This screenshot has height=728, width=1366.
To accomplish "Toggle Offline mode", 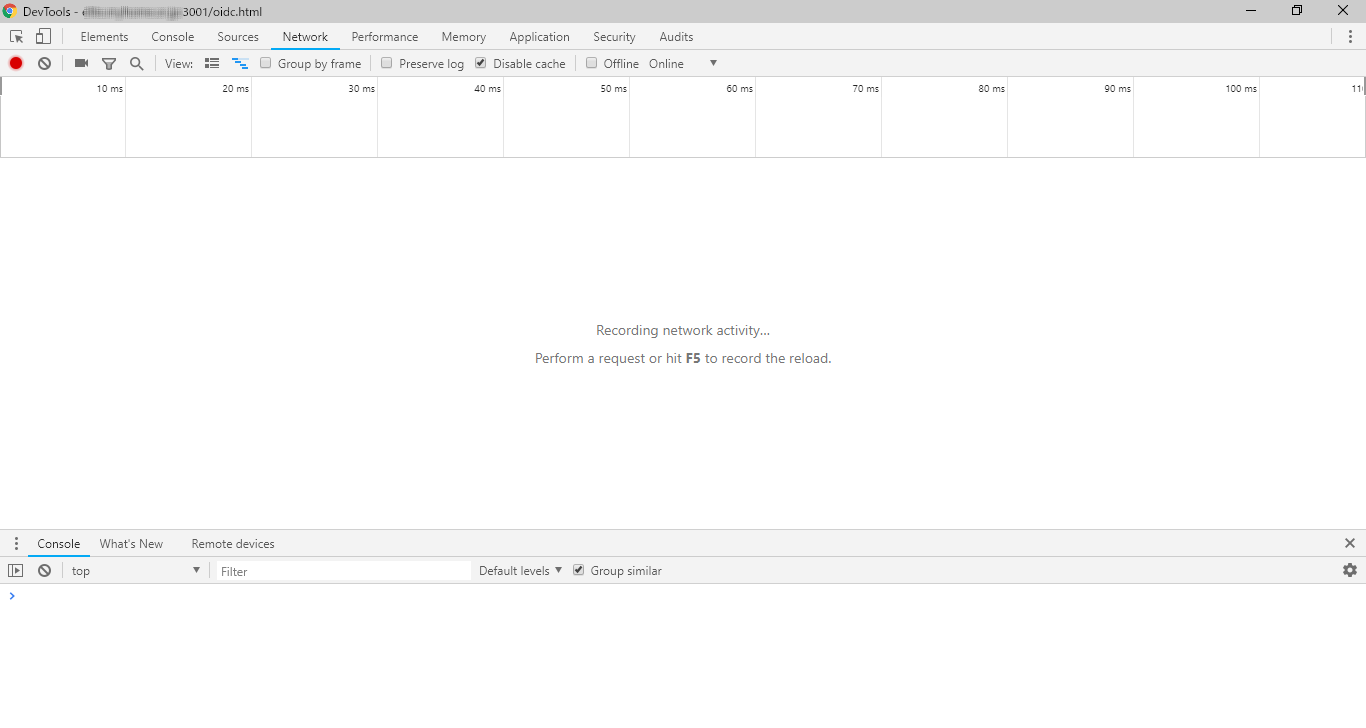I will [x=591, y=62].
